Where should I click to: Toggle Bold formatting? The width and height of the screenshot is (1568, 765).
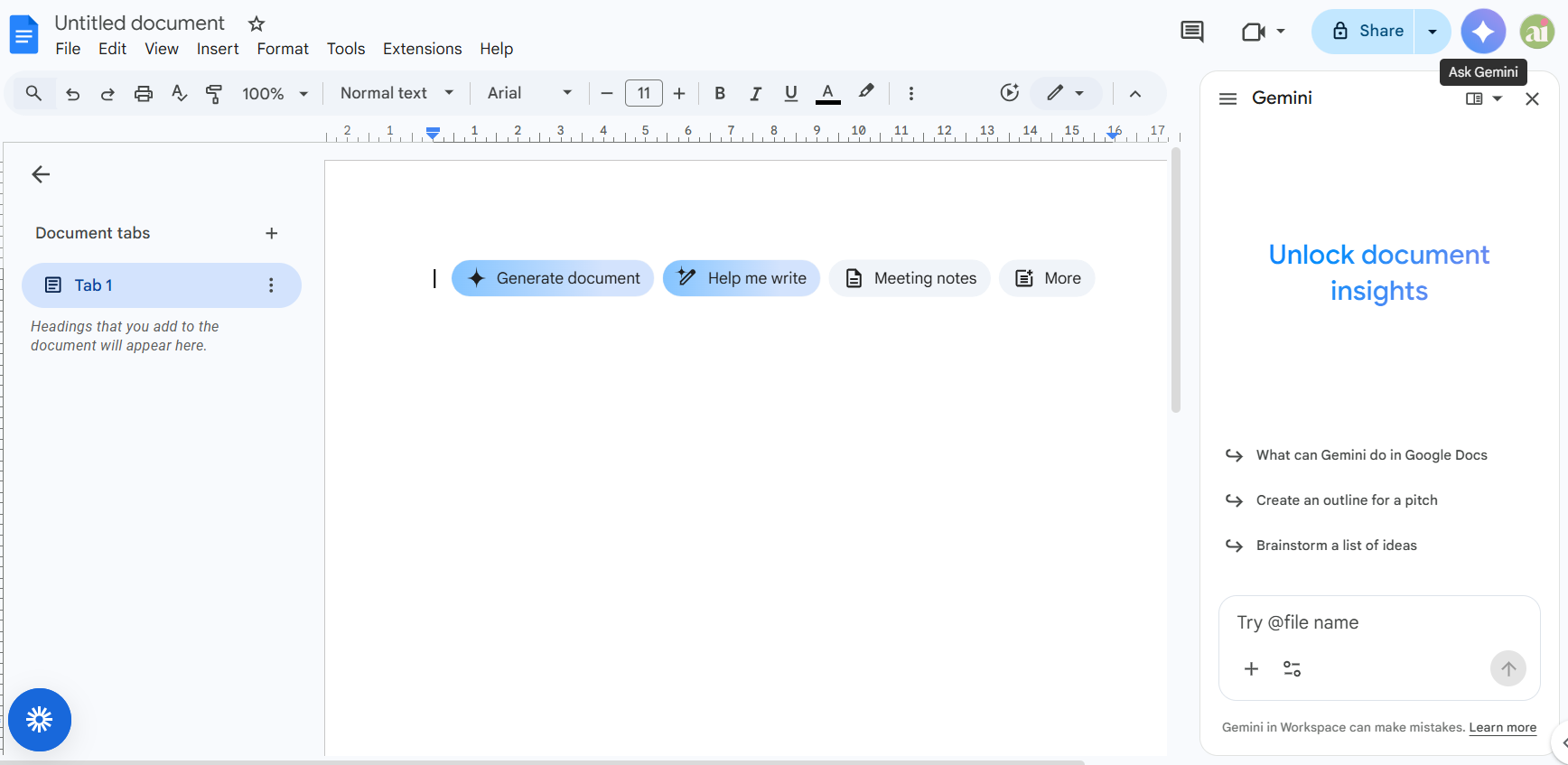point(720,93)
